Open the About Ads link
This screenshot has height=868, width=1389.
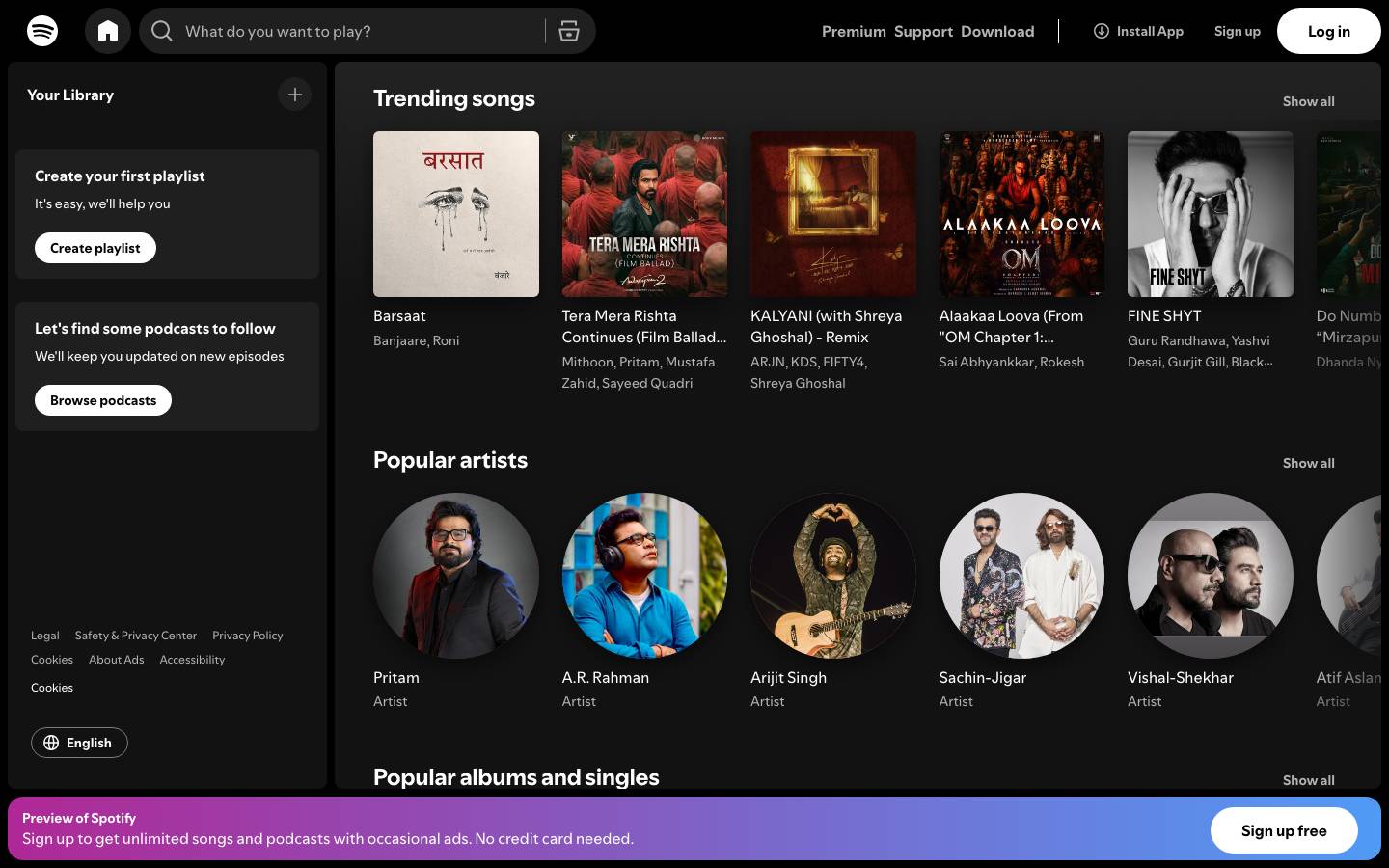point(116,660)
